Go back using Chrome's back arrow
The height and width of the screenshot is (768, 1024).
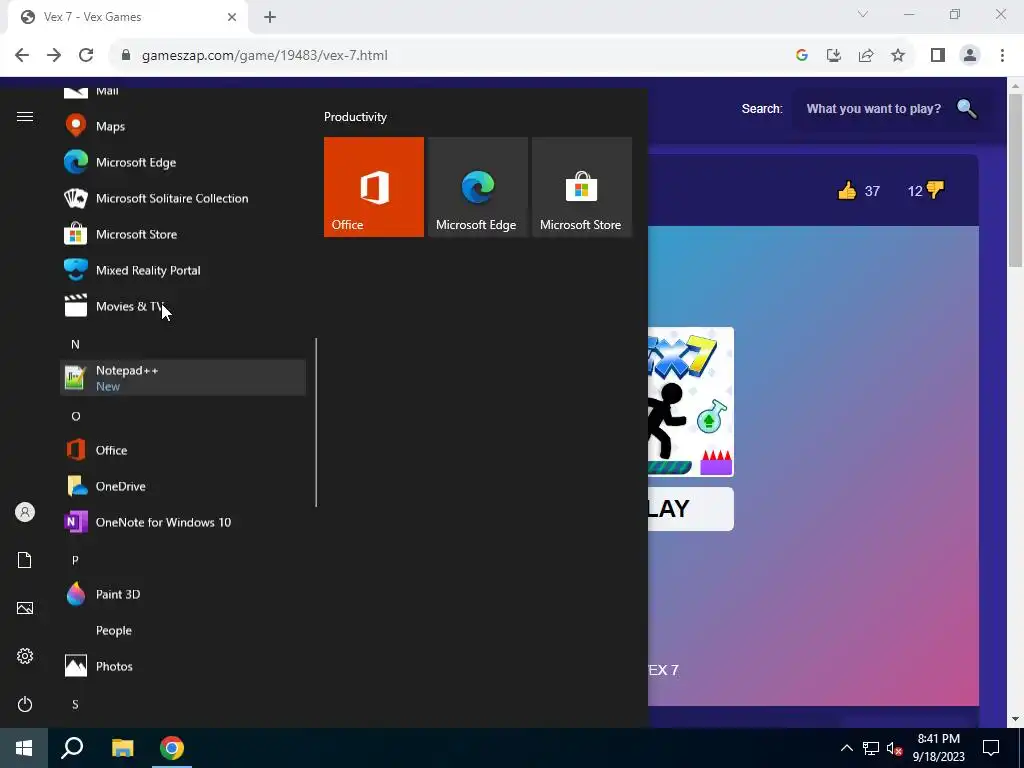(x=22, y=56)
